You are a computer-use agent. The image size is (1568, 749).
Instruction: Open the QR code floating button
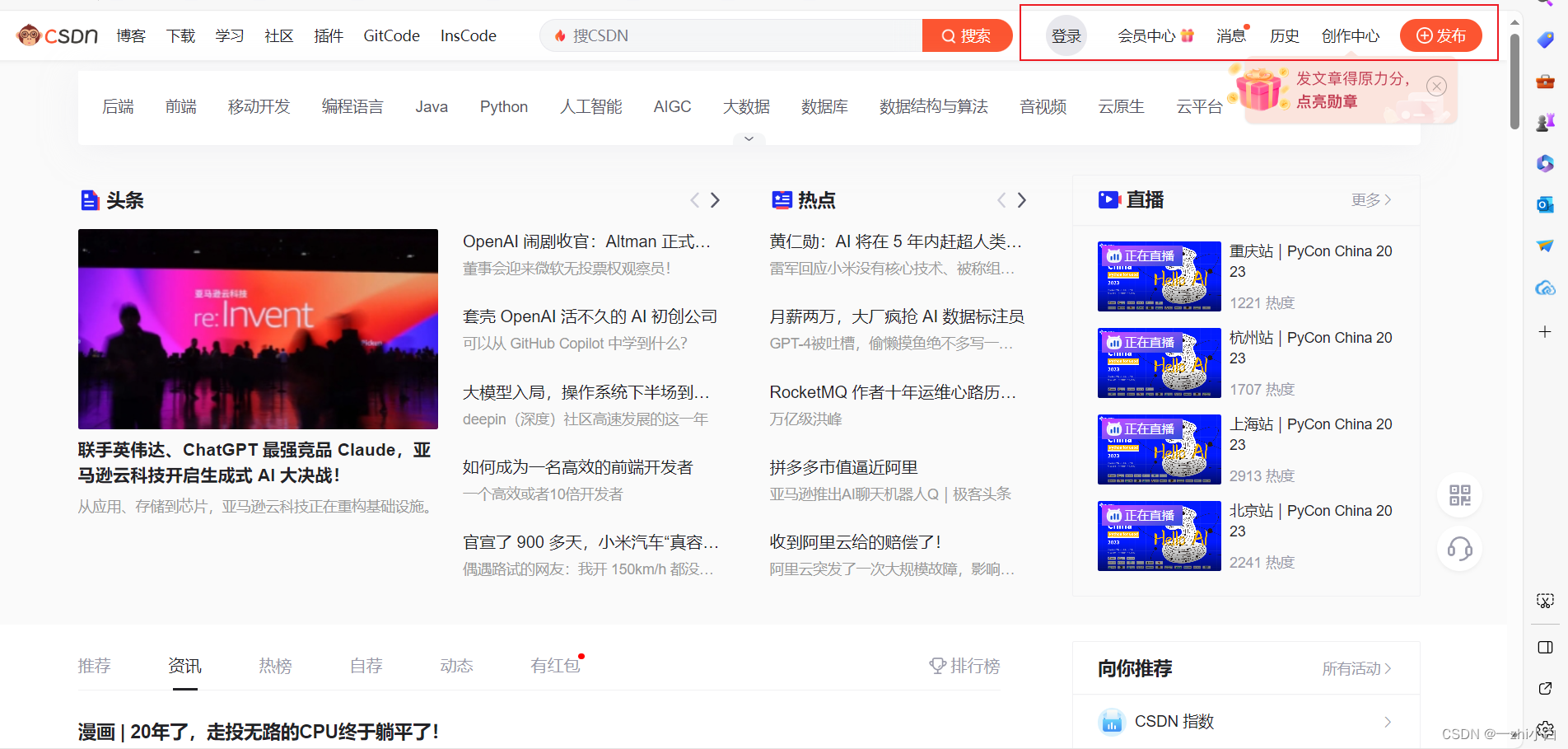coord(1460,495)
